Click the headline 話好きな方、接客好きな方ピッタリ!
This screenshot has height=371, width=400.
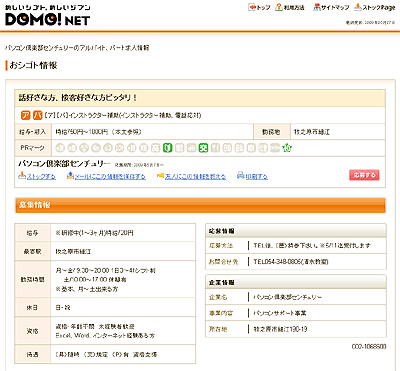pos(78,98)
